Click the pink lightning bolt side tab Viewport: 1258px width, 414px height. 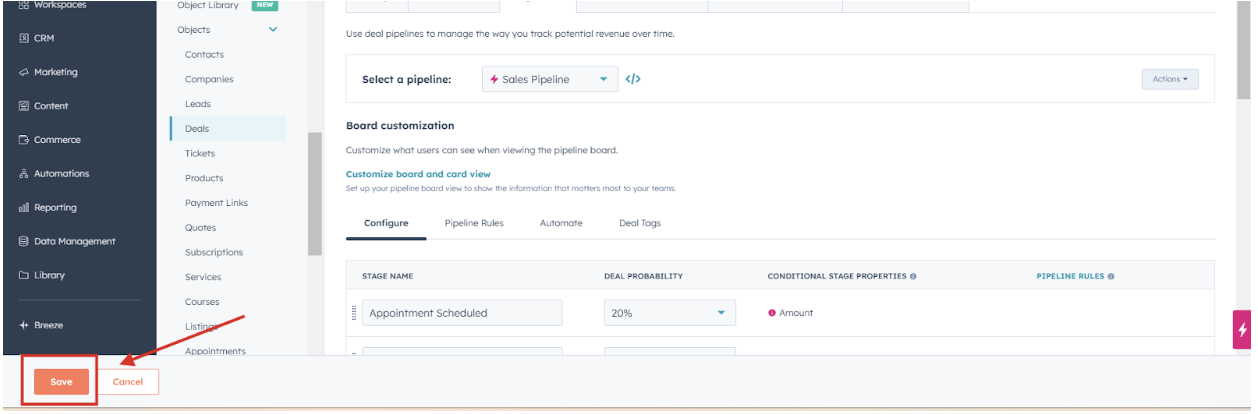[1242, 329]
